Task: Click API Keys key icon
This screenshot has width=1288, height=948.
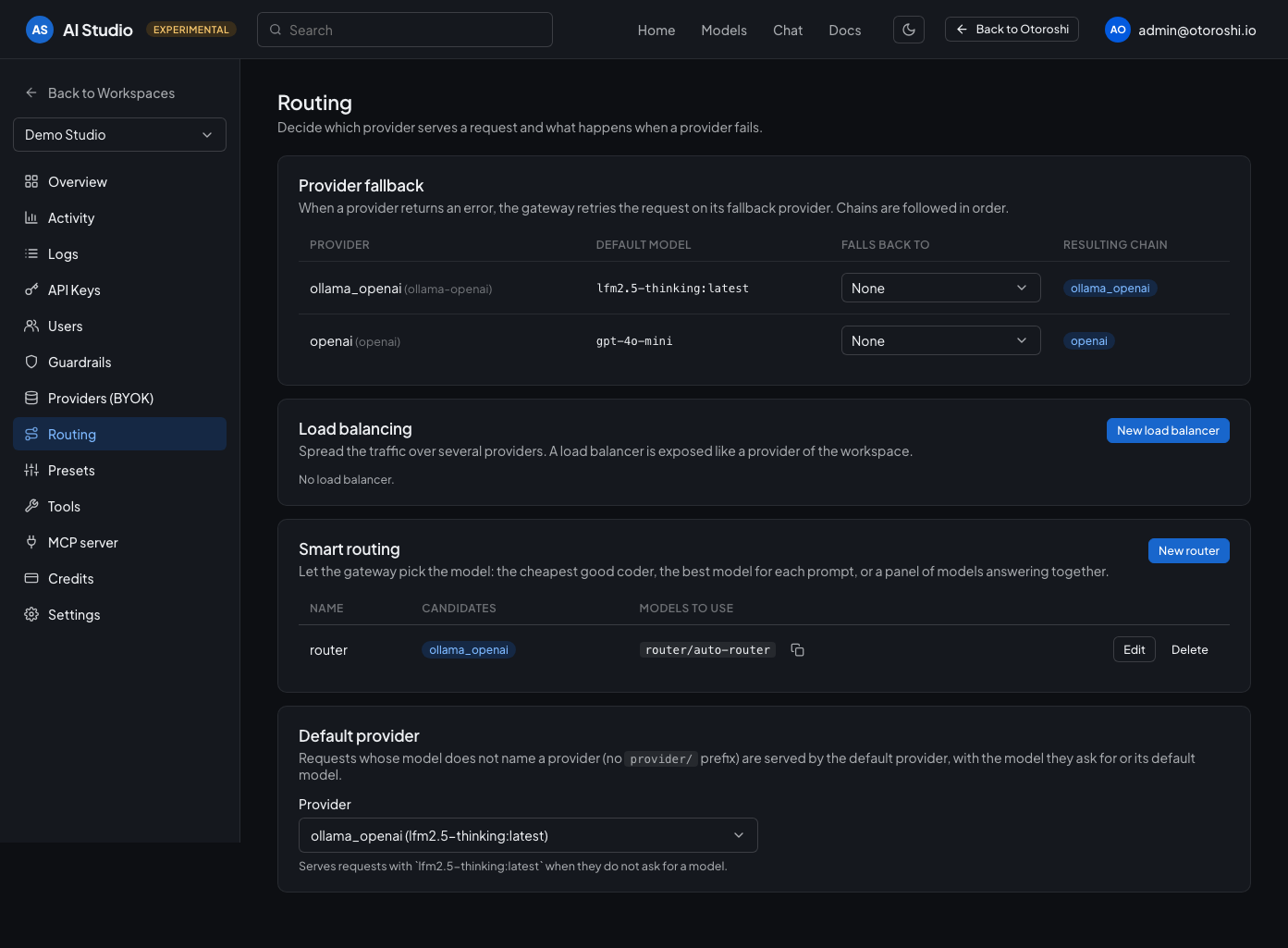Action: 31,289
